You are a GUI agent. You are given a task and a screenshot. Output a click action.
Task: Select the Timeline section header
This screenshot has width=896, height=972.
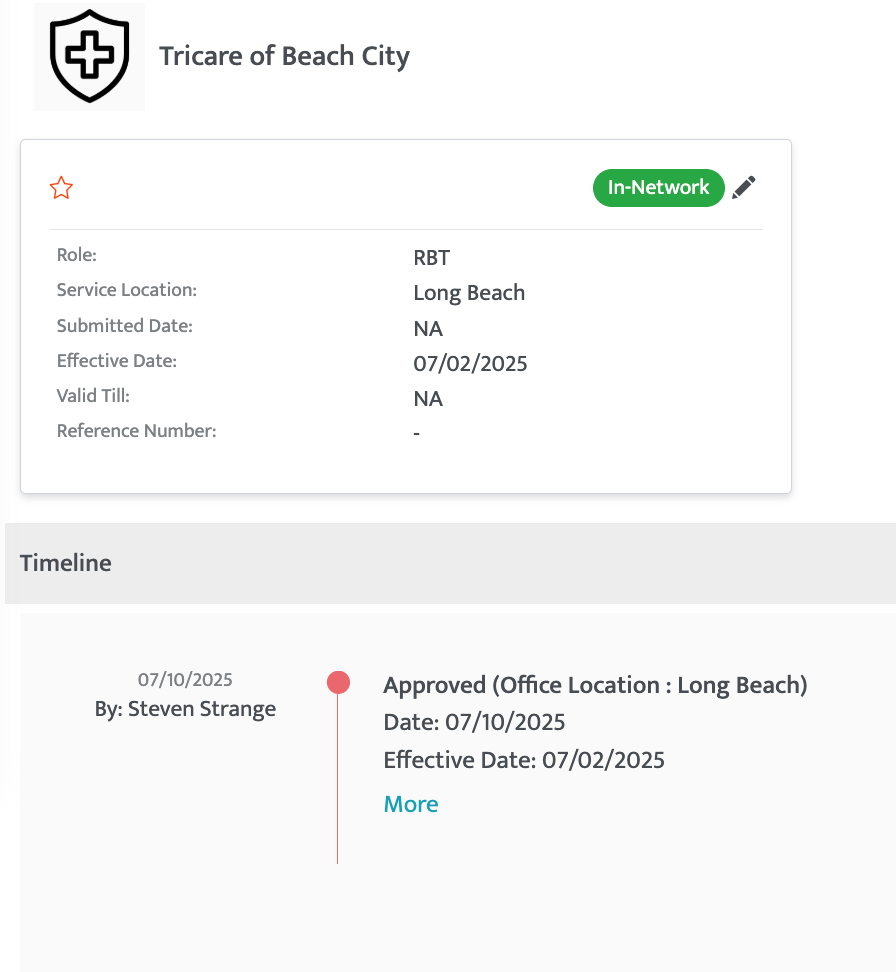(66, 563)
